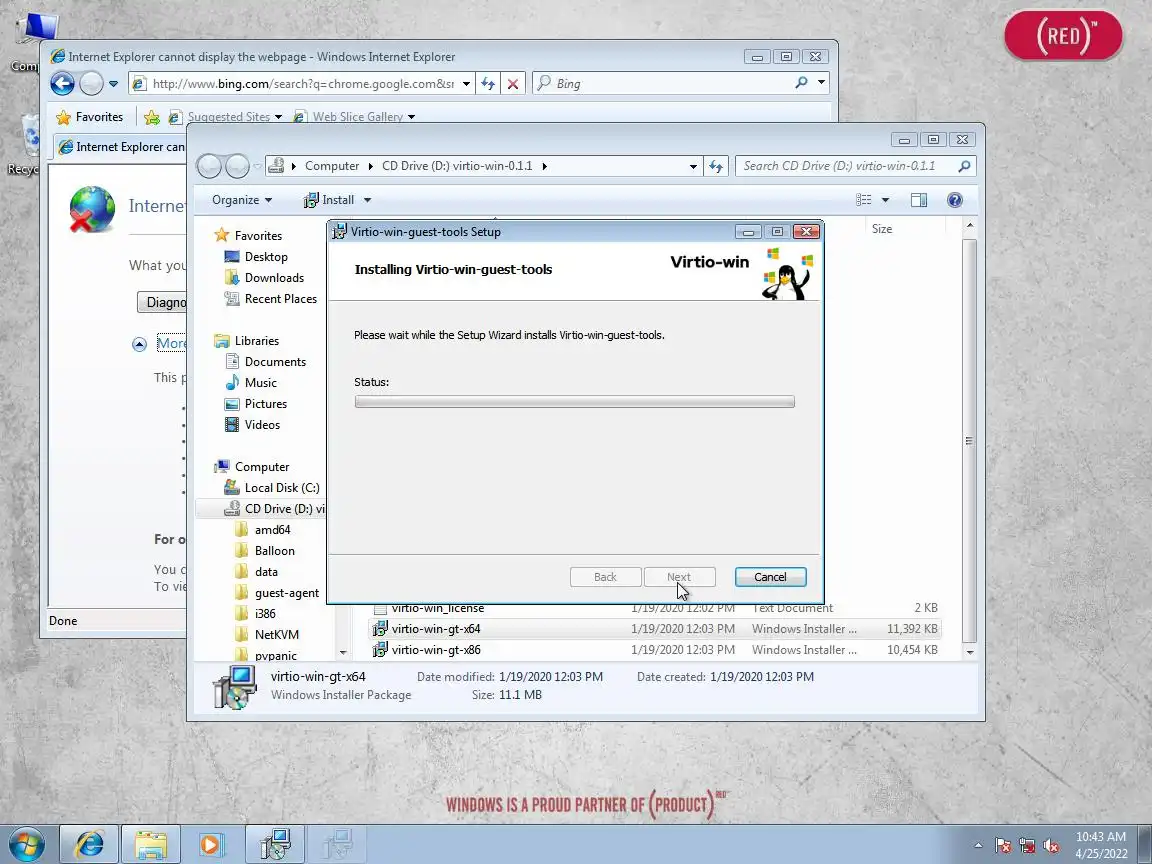Open the Organize dropdown menu

(242, 200)
